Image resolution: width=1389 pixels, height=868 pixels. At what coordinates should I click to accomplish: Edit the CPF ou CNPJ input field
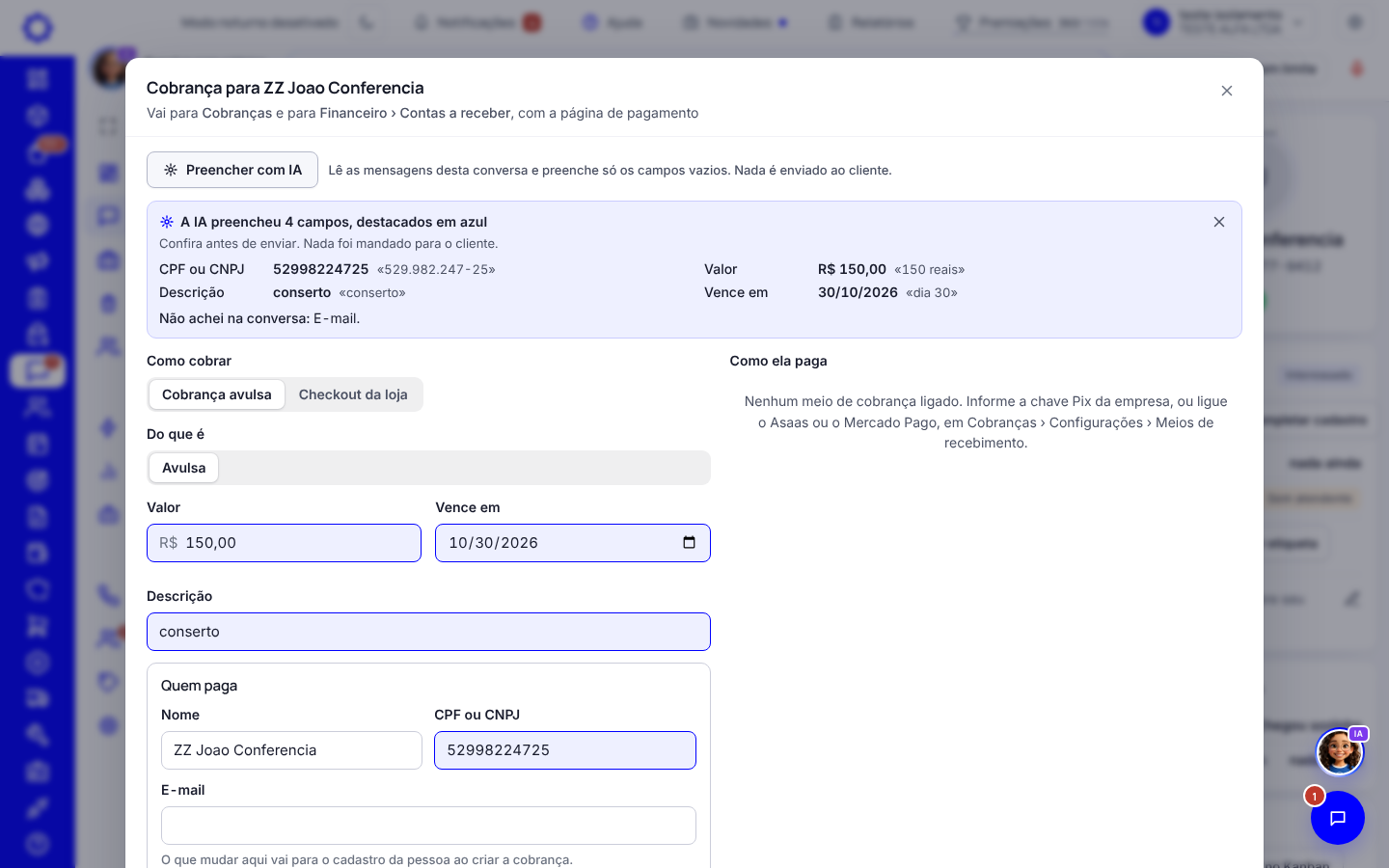(565, 750)
